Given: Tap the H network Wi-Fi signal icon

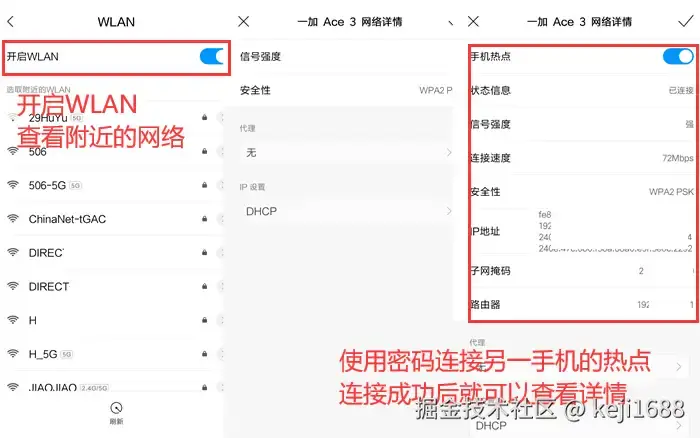Looking at the screenshot, I should coord(13,320).
